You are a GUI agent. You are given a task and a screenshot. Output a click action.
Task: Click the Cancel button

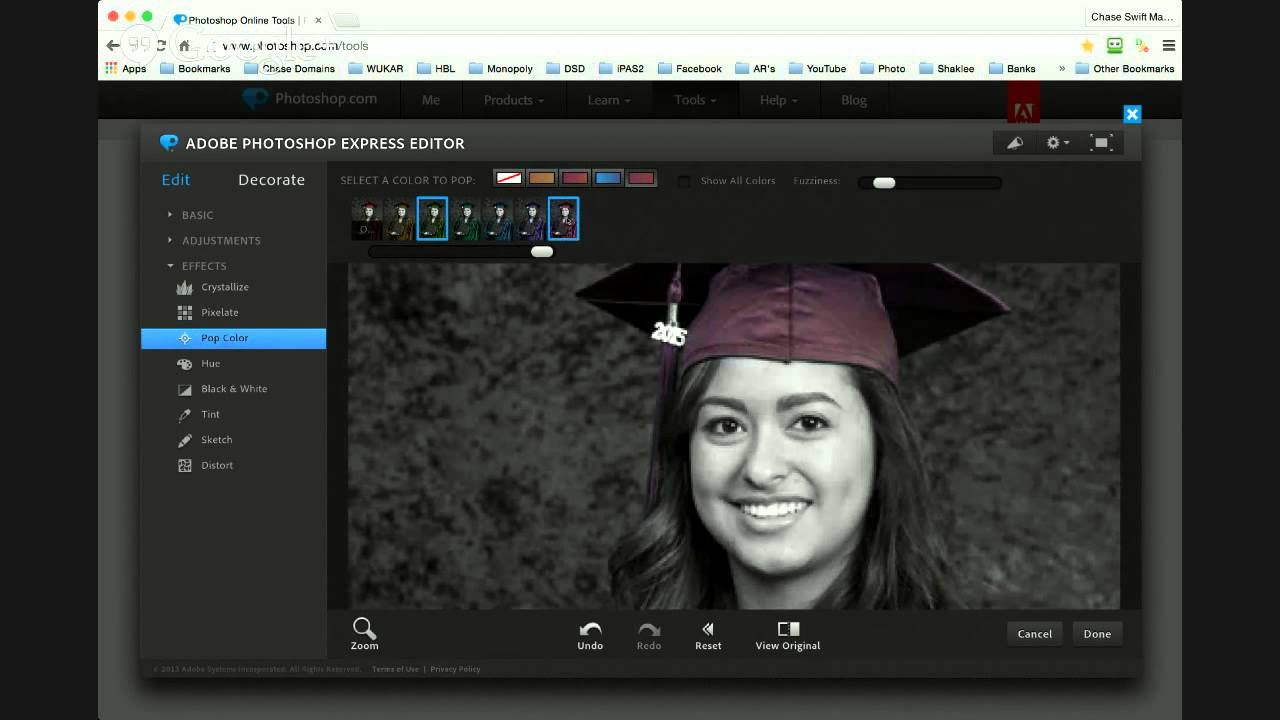[1034, 634]
